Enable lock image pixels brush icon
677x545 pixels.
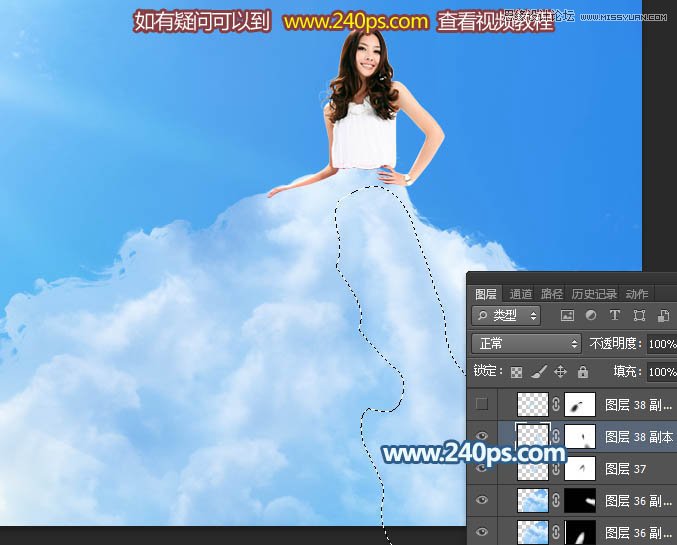tap(539, 372)
